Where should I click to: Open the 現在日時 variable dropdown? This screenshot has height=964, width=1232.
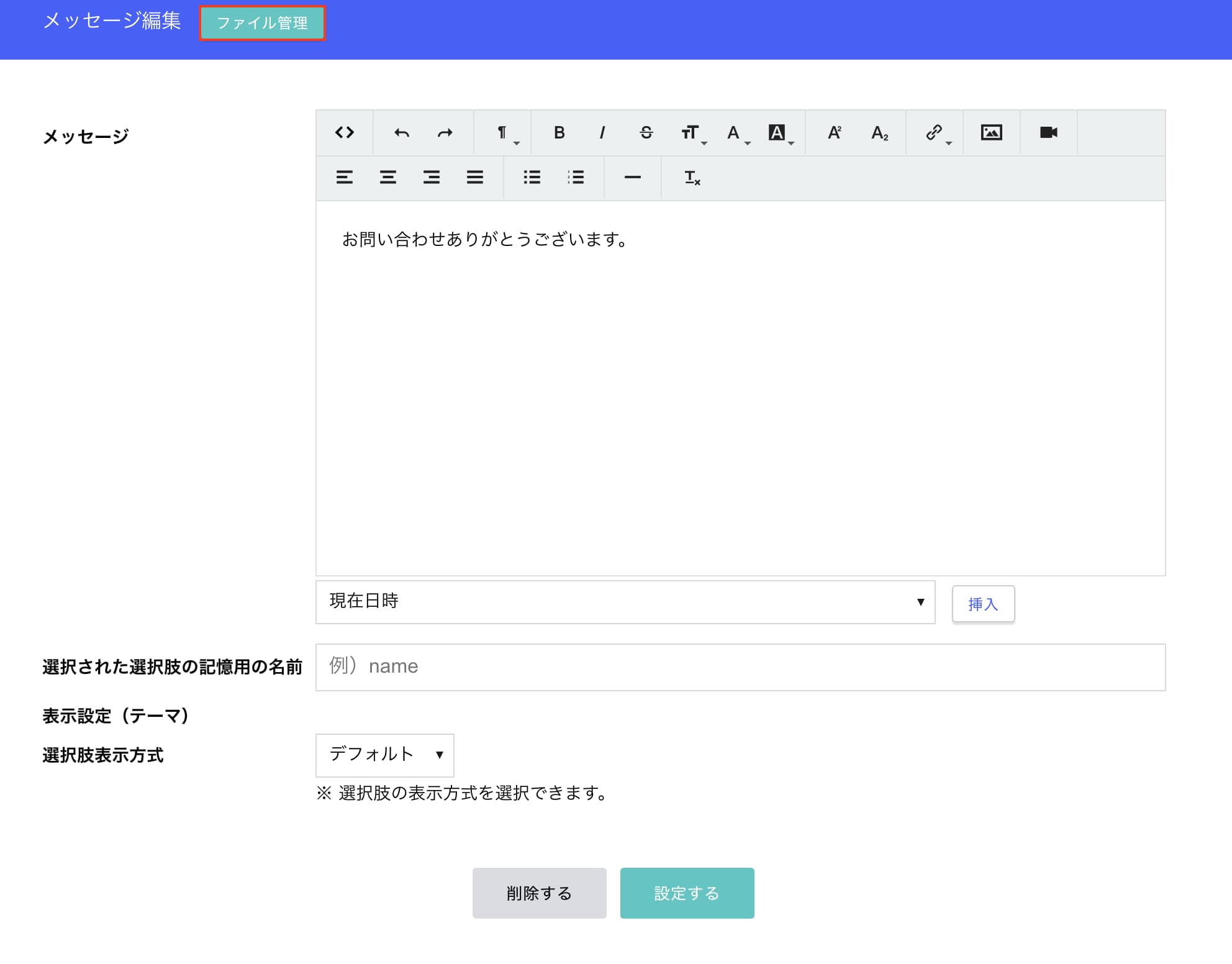(x=625, y=602)
